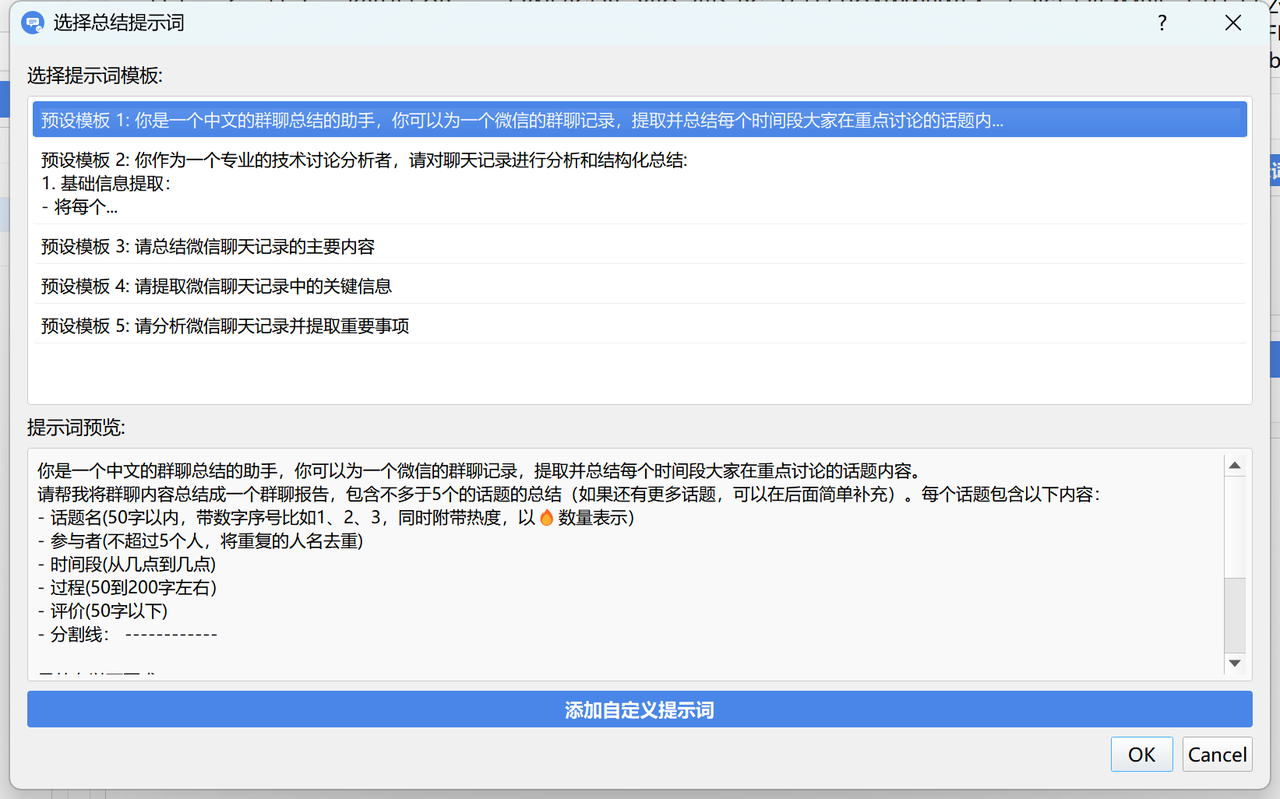Choose 预设模板 5: 请分析微信聊天记录并提取重要事项

click(640, 326)
